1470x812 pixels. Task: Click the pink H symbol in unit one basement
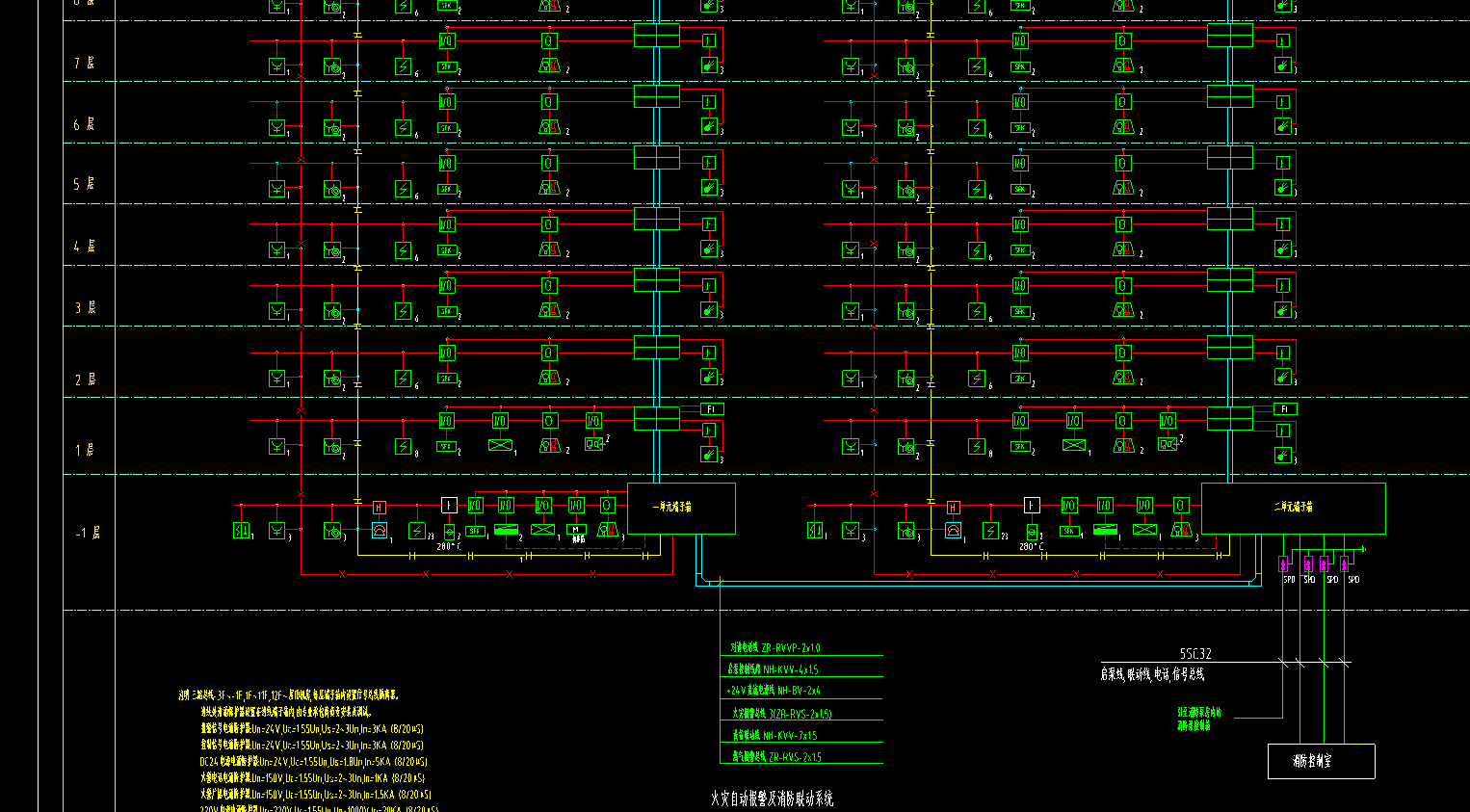pos(379,508)
